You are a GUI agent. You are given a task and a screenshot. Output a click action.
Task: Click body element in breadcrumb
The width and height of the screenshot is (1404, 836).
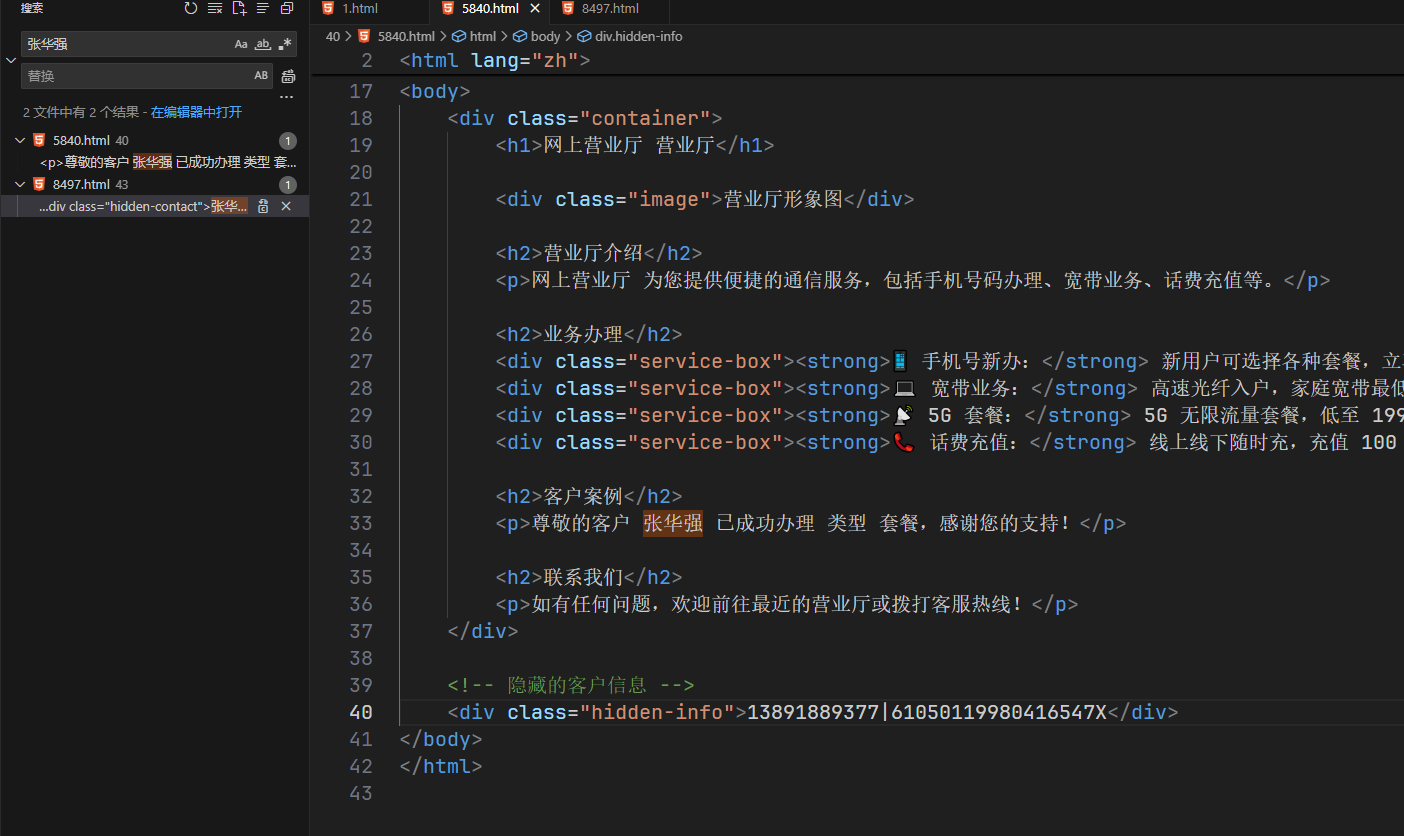coord(545,36)
